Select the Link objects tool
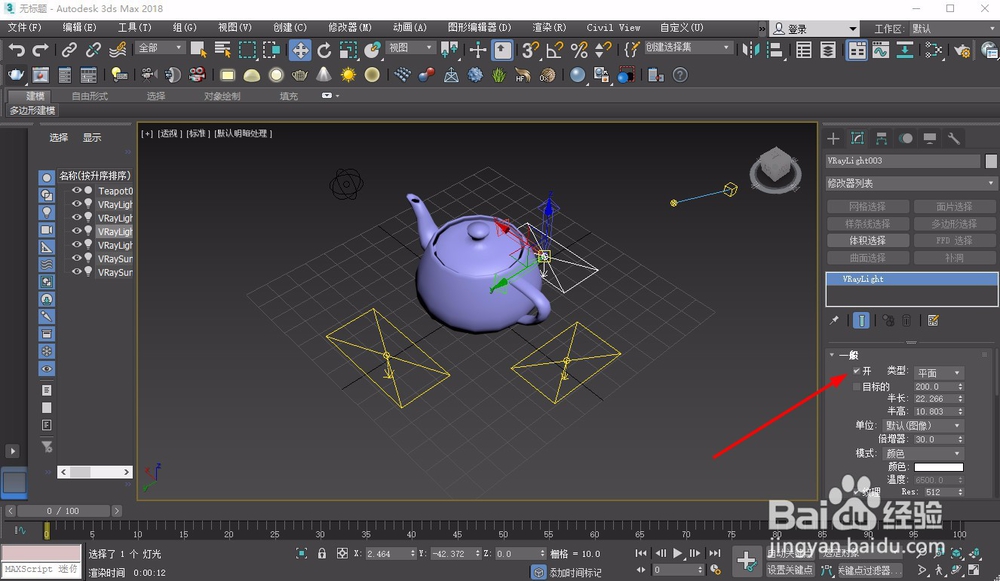Image resolution: width=1000 pixels, height=581 pixels. pos(69,50)
